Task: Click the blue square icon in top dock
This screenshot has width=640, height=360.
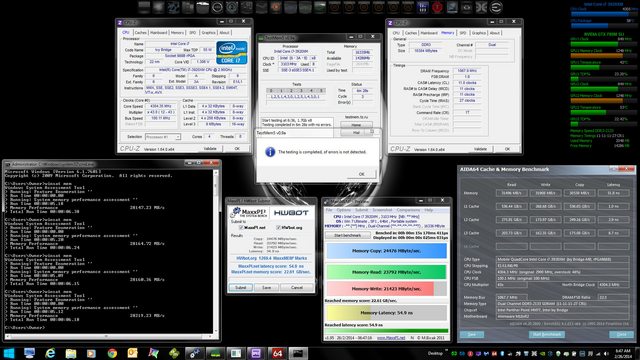Action: click(x=422, y=7)
